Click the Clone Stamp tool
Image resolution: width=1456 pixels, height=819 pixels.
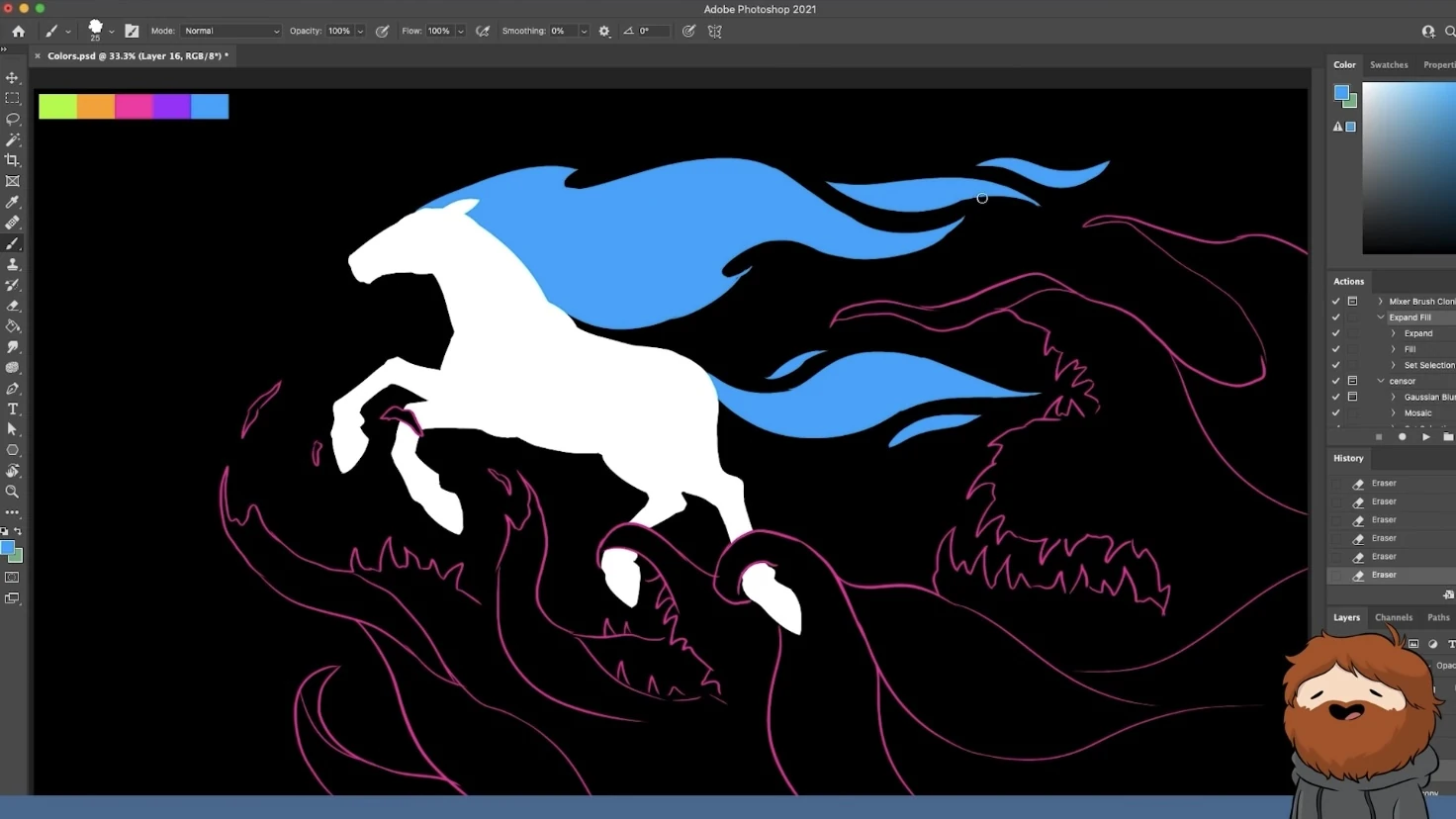tap(13, 264)
